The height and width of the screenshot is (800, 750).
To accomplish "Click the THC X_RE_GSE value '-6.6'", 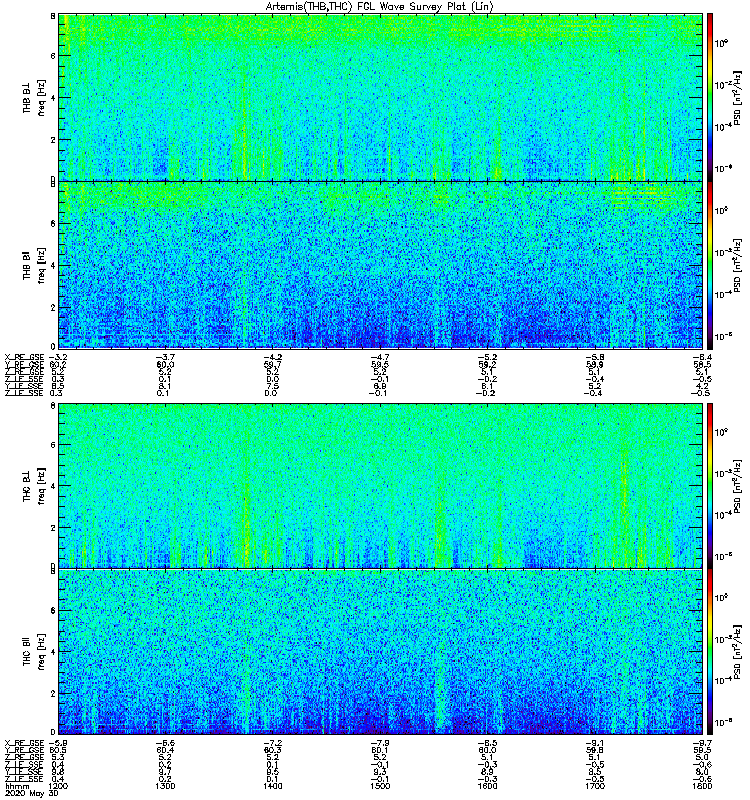I will 165,743.
